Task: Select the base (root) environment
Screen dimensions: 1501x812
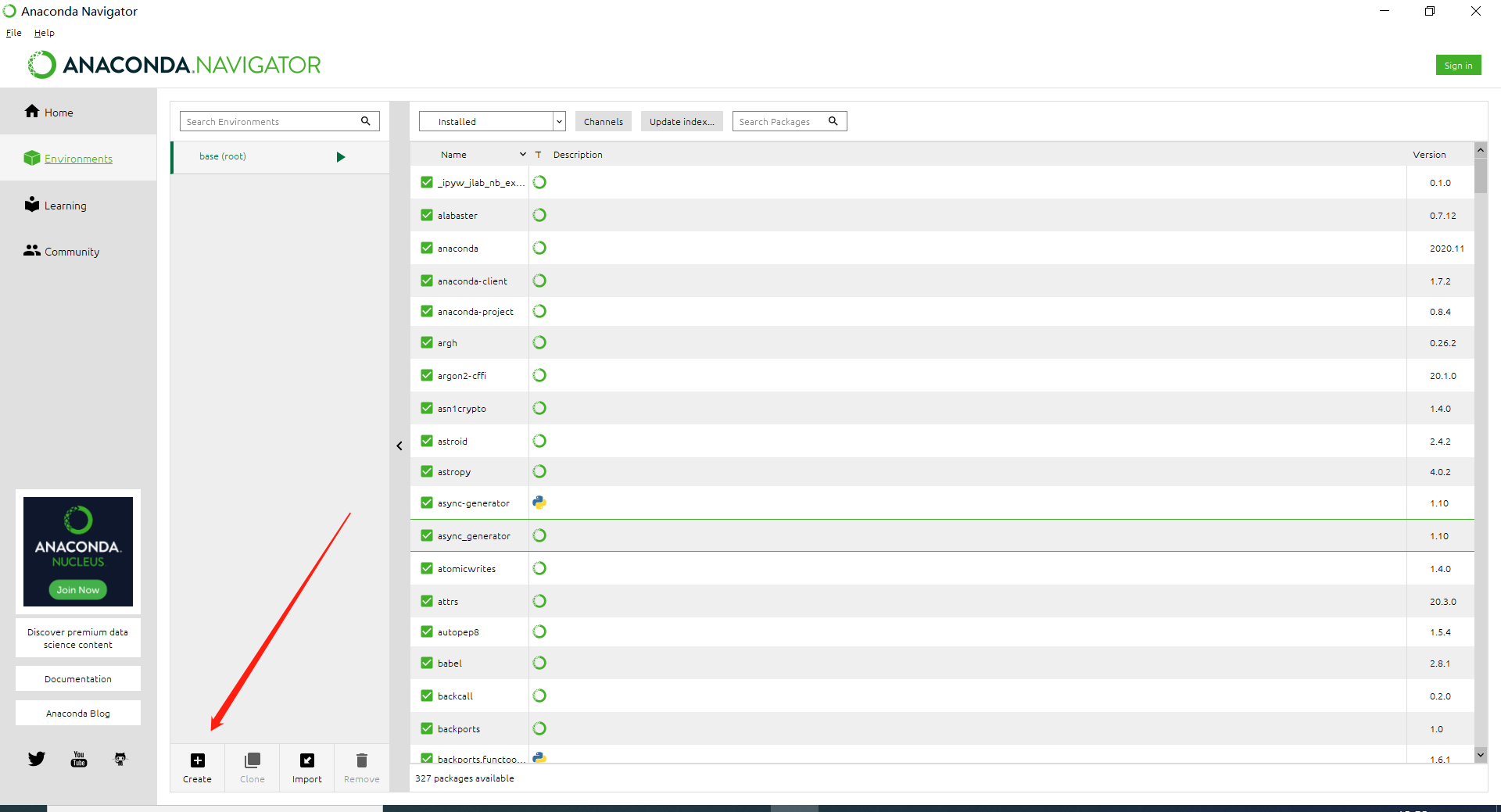Action: tap(280, 157)
